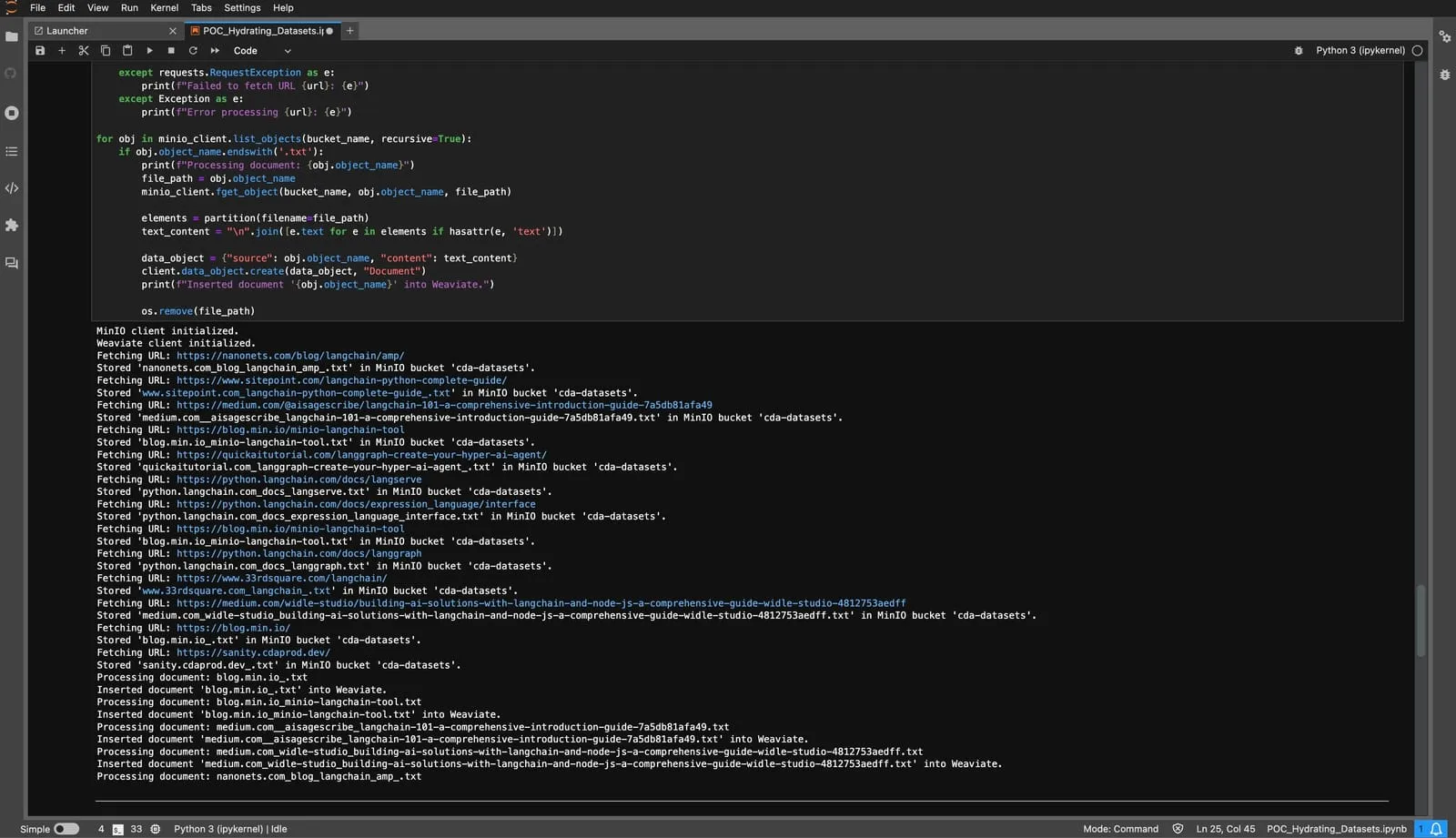
Task: Select the kernel status indicator circle
Action: [x=1418, y=50]
